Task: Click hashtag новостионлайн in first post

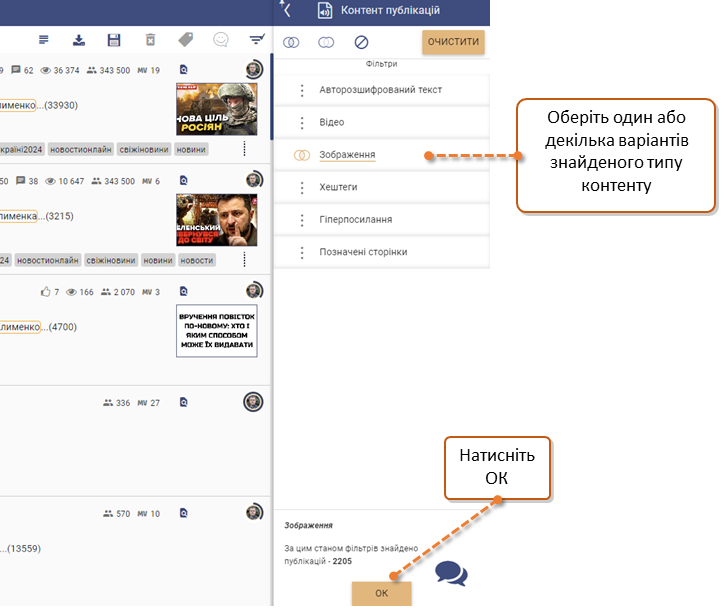Action: point(81,150)
